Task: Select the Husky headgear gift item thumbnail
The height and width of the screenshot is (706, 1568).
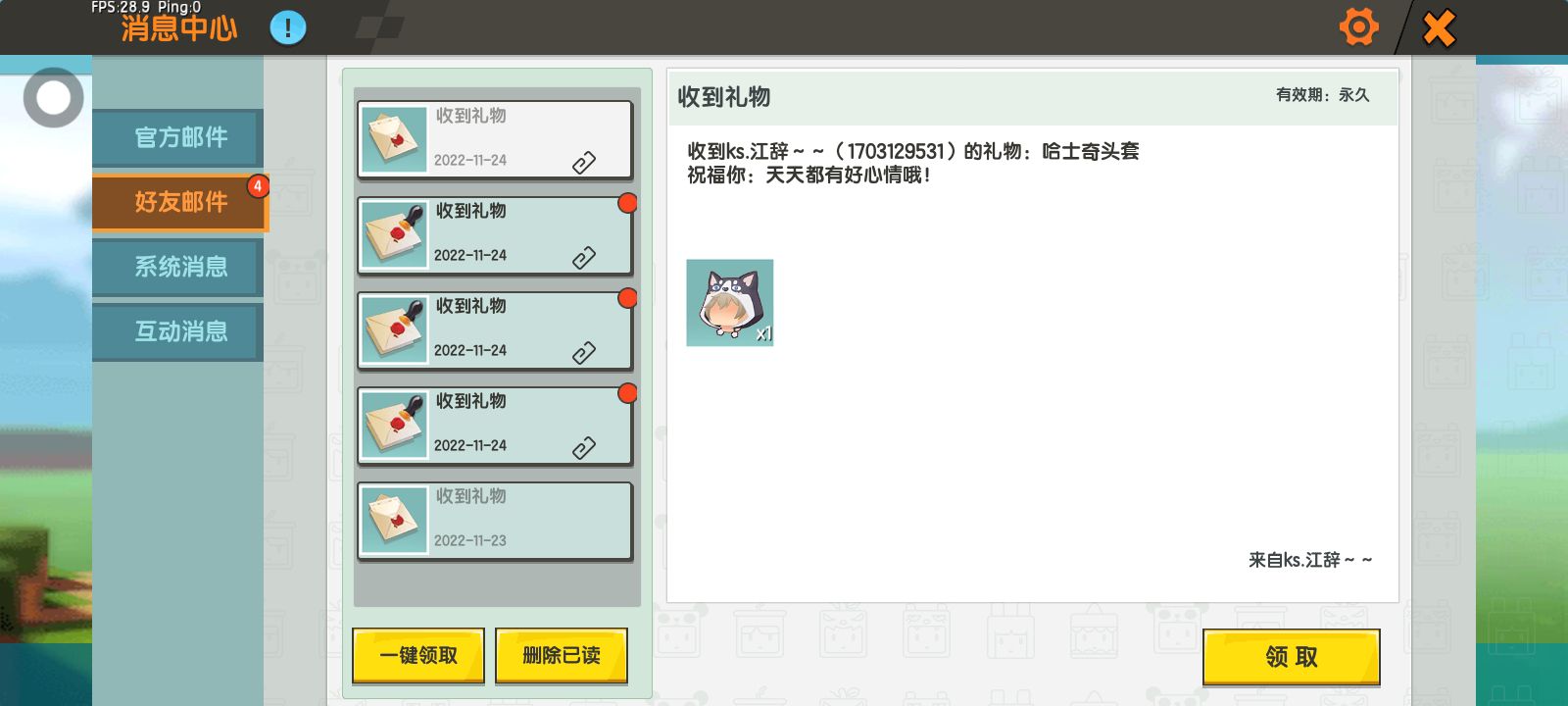Action: pos(730,302)
